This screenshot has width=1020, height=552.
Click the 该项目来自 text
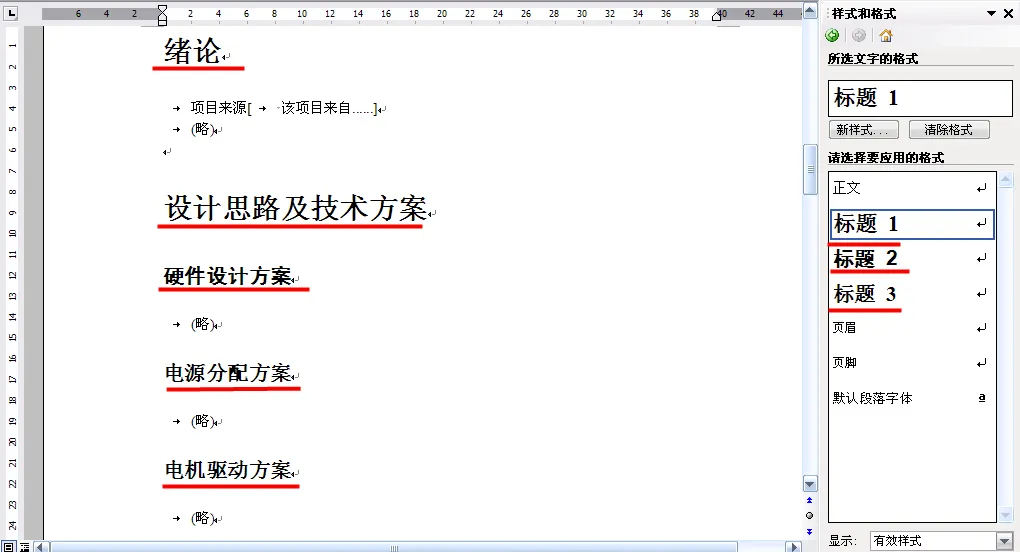click(x=315, y=108)
